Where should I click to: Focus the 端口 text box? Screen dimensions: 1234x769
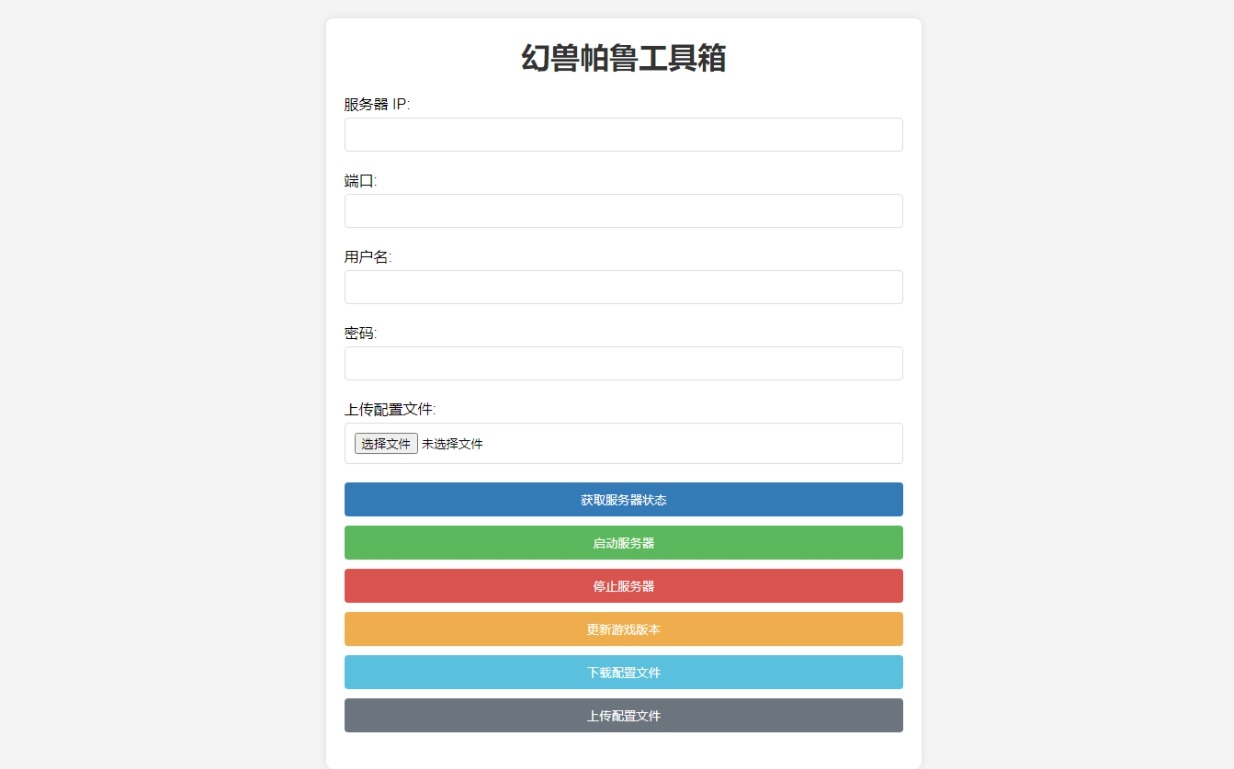623,211
